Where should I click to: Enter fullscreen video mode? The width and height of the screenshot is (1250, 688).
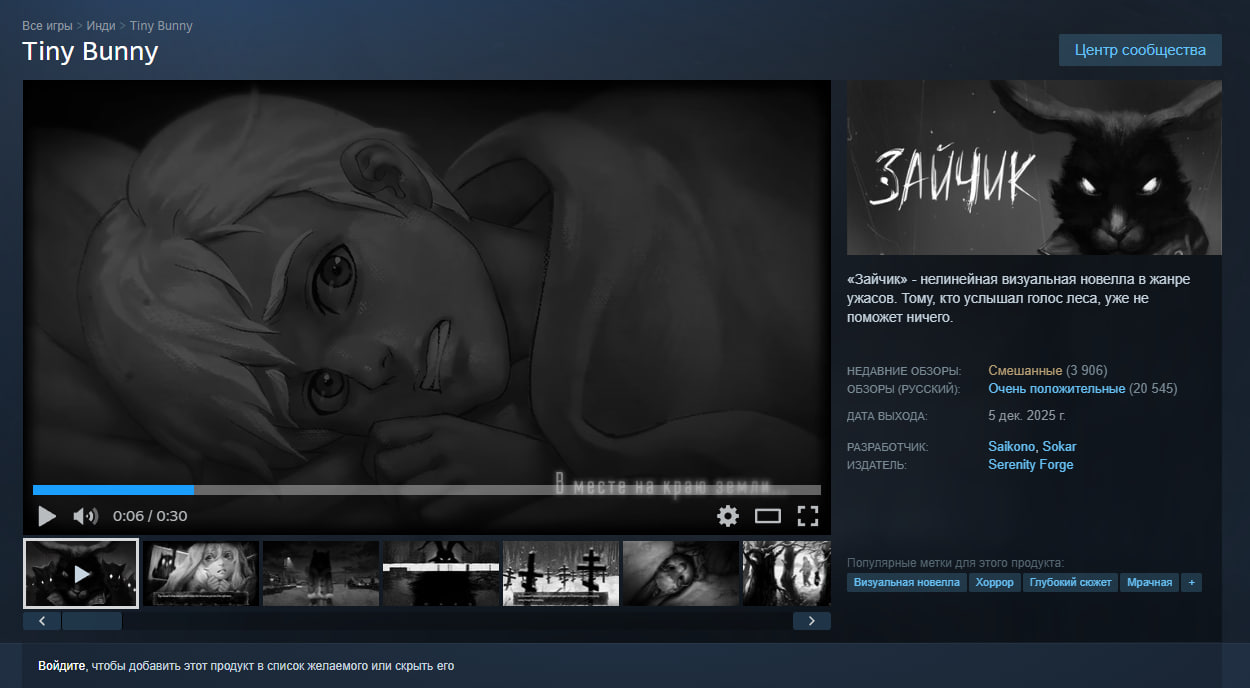pyautogui.click(x=807, y=516)
